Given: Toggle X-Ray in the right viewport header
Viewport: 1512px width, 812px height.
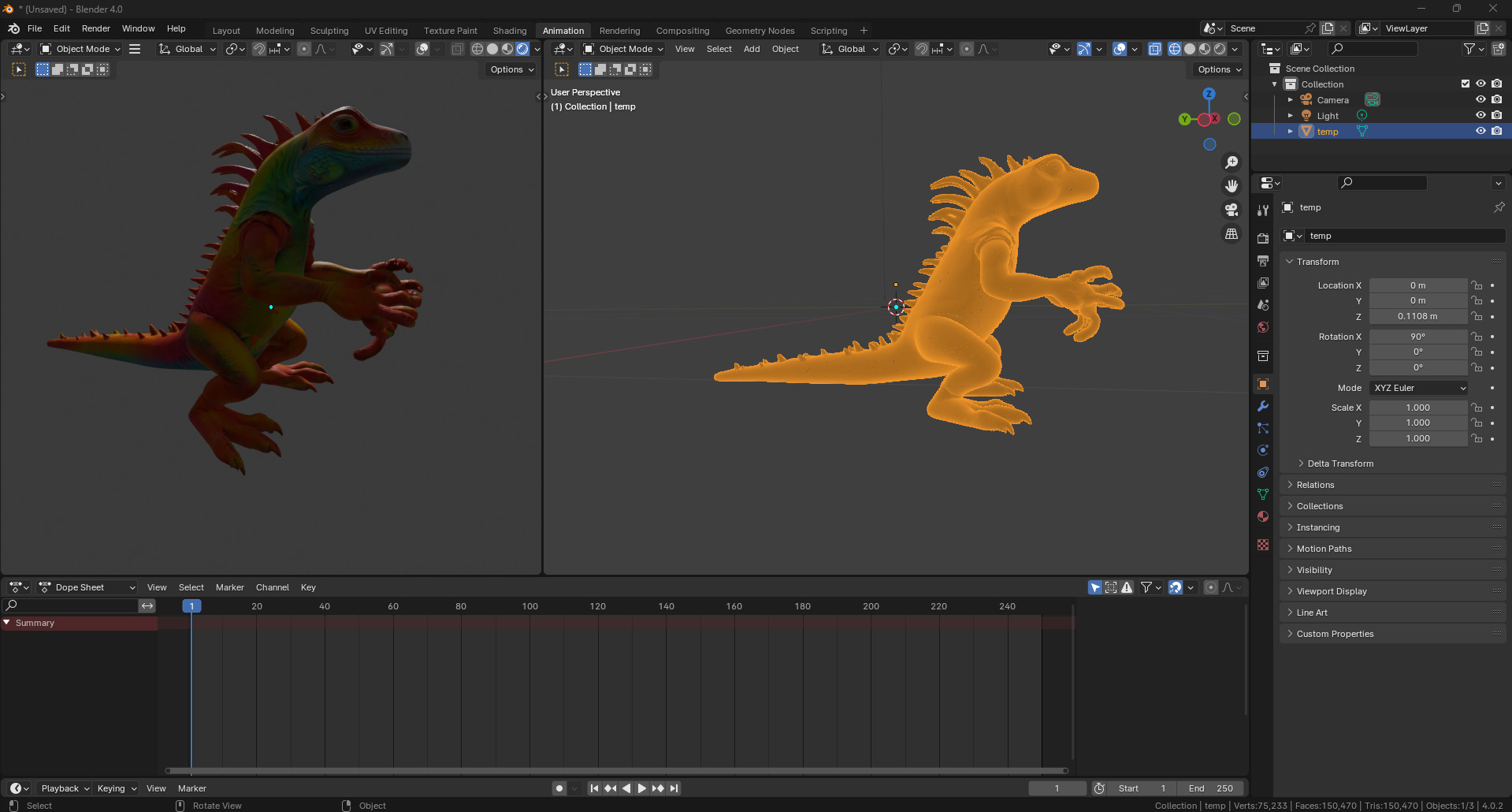Looking at the screenshot, I should tap(1154, 49).
